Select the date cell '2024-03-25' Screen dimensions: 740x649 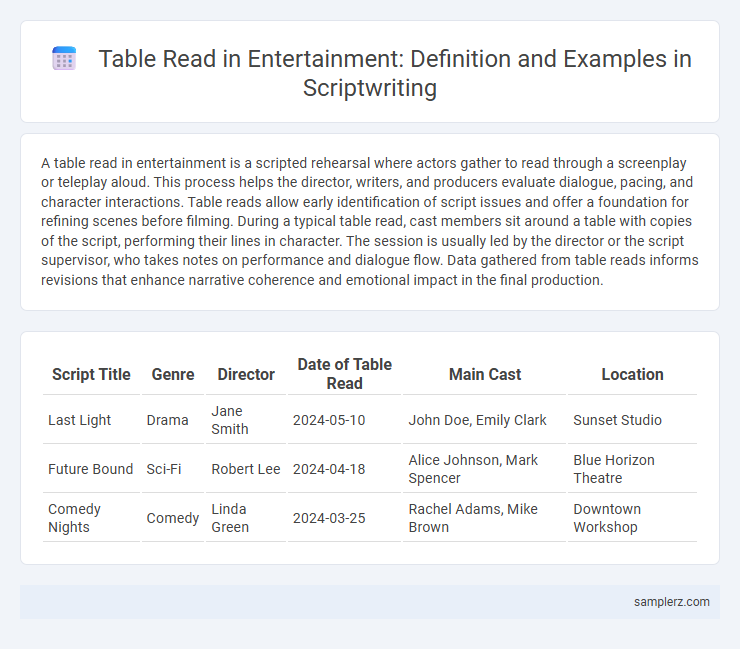345,518
